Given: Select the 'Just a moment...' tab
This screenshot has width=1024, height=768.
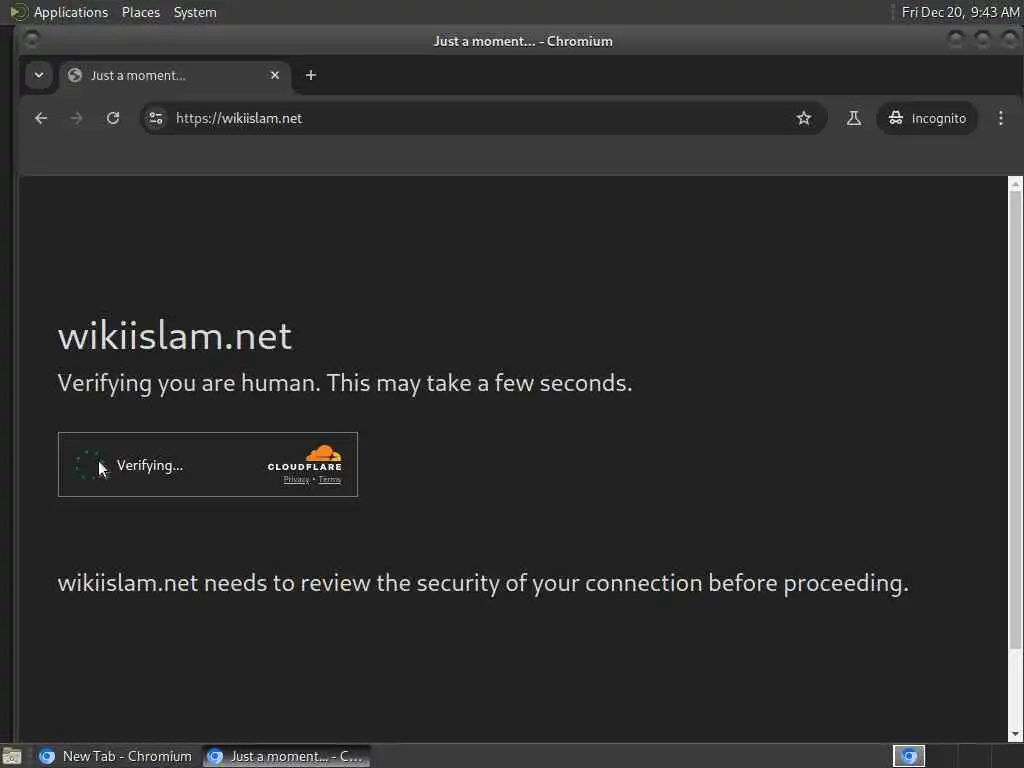Looking at the screenshot, I should pyautogui.click(x=175, y=75).
